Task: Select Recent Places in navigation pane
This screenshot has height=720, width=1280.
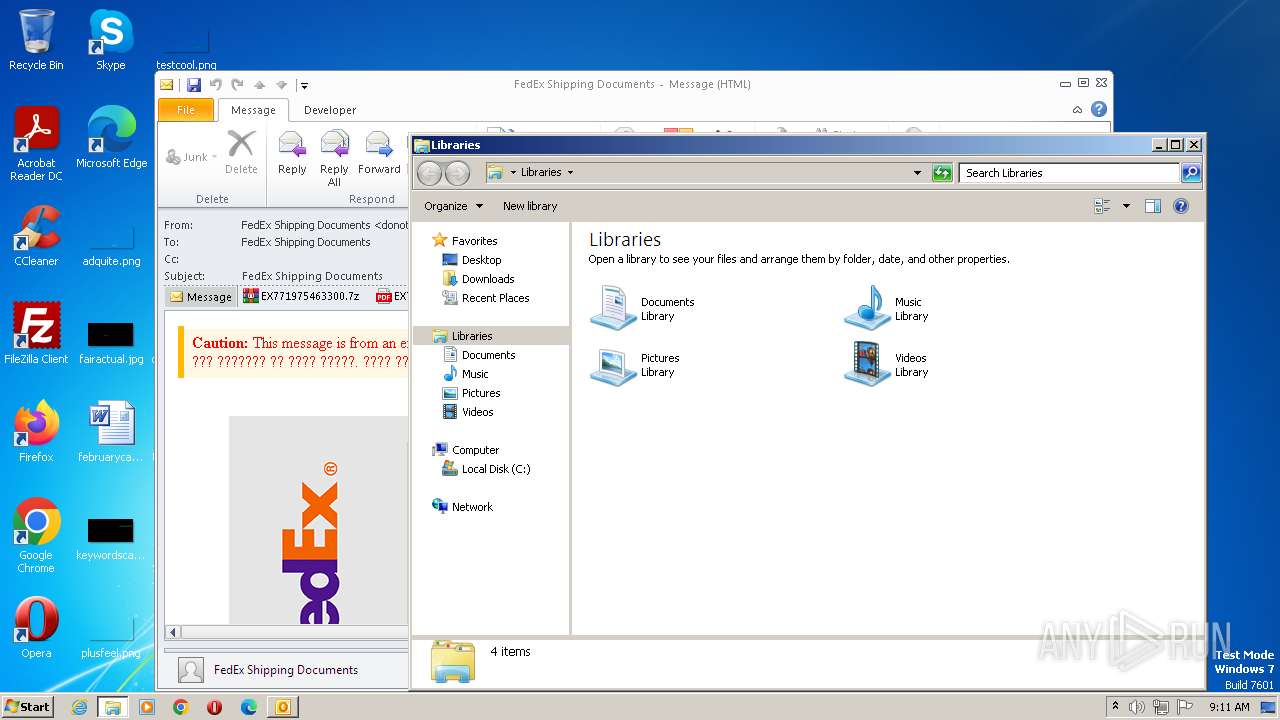Action: 485,298
